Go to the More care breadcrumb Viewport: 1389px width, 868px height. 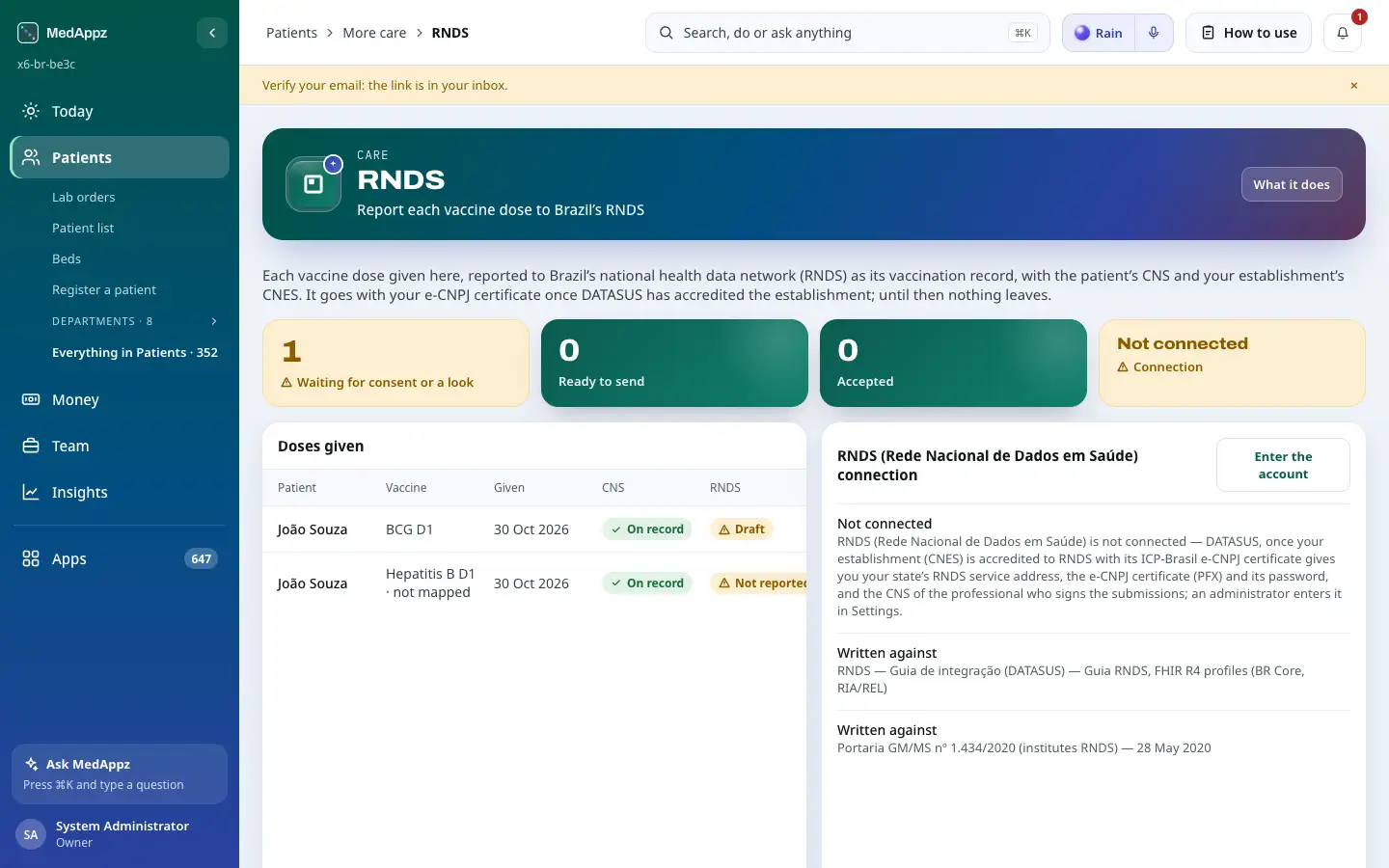(374, 33)
